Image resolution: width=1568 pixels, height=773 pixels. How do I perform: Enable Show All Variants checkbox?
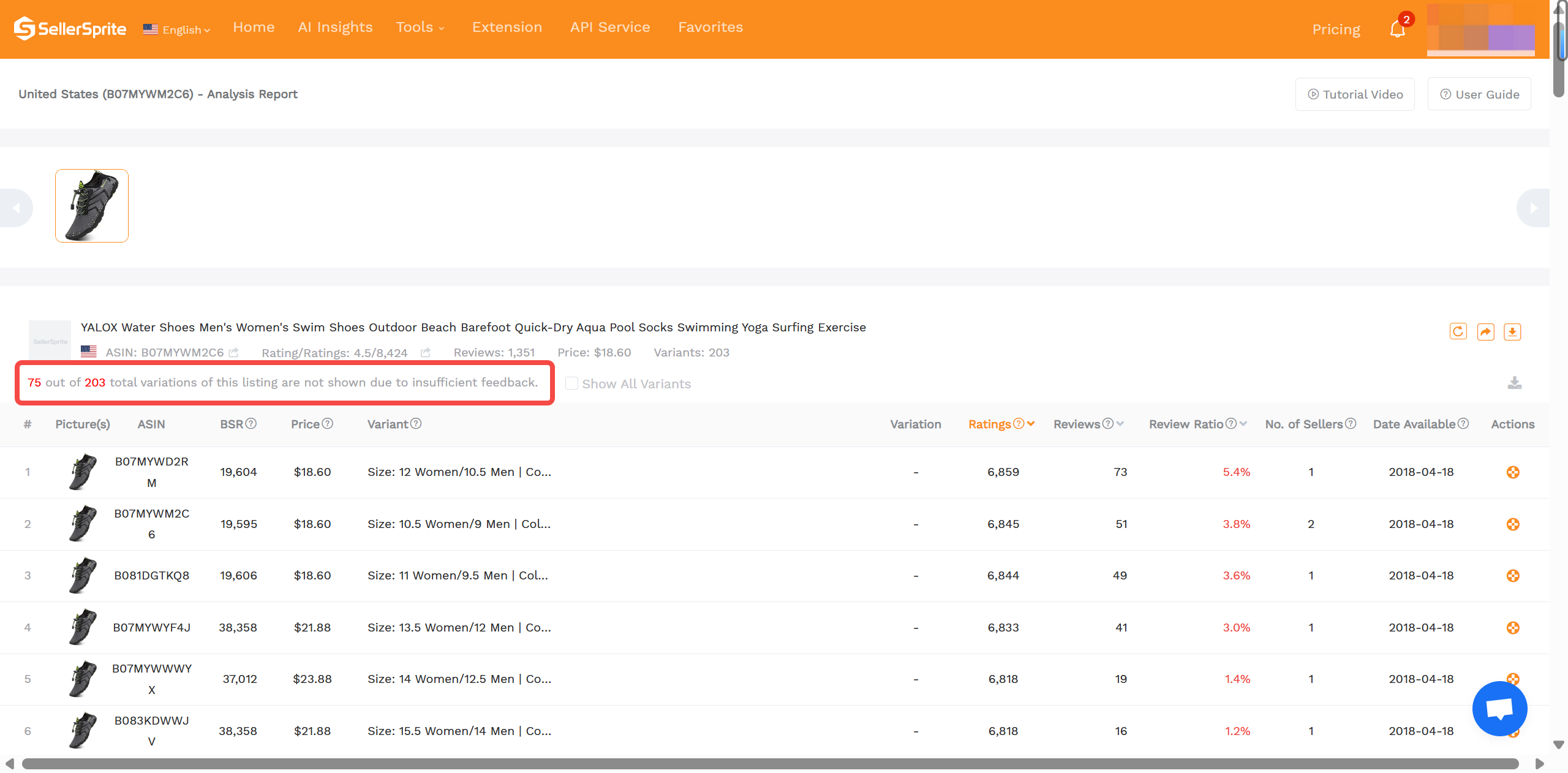pos(571,383)
